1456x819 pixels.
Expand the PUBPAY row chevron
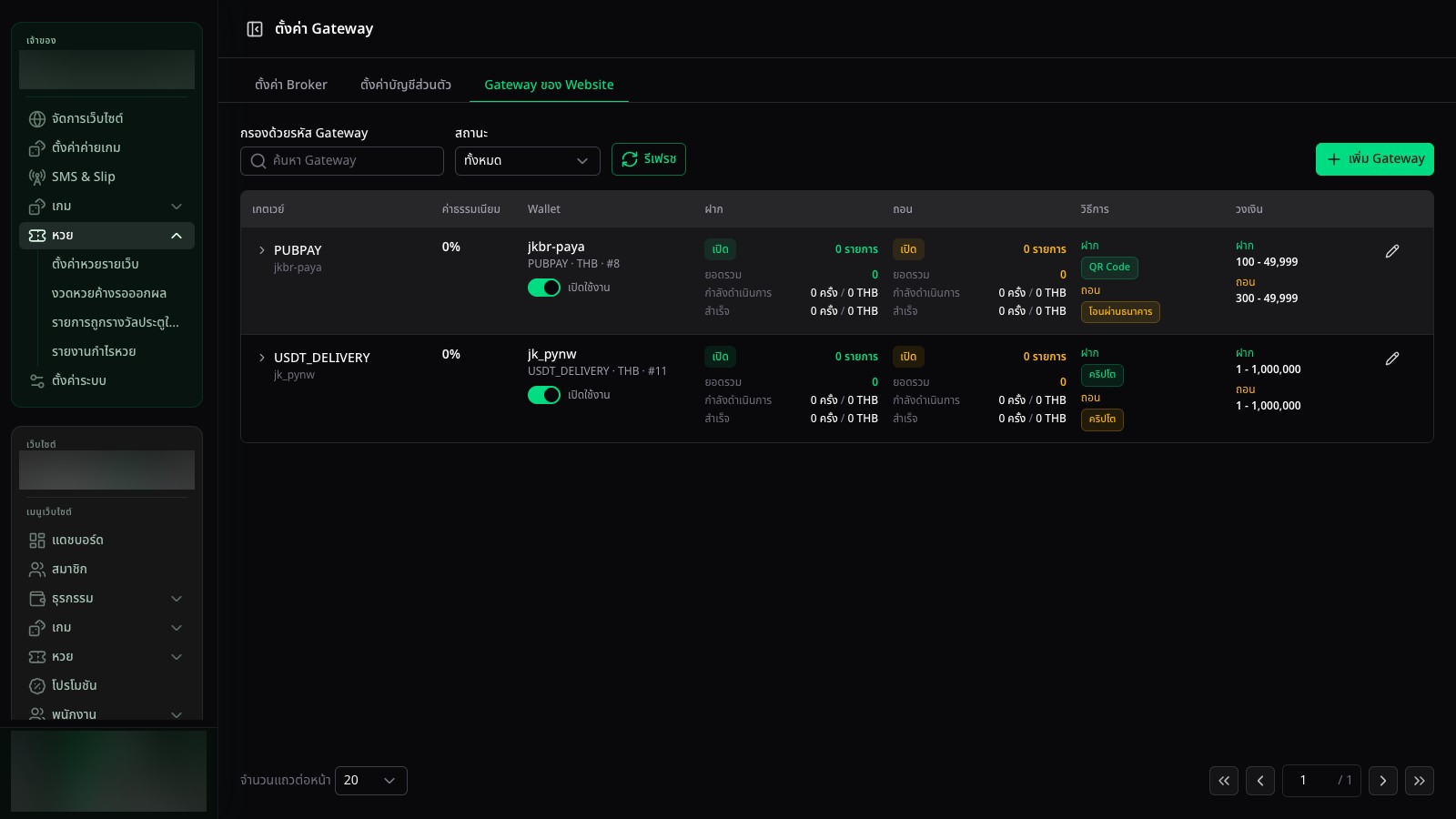(x=262, y=250)
